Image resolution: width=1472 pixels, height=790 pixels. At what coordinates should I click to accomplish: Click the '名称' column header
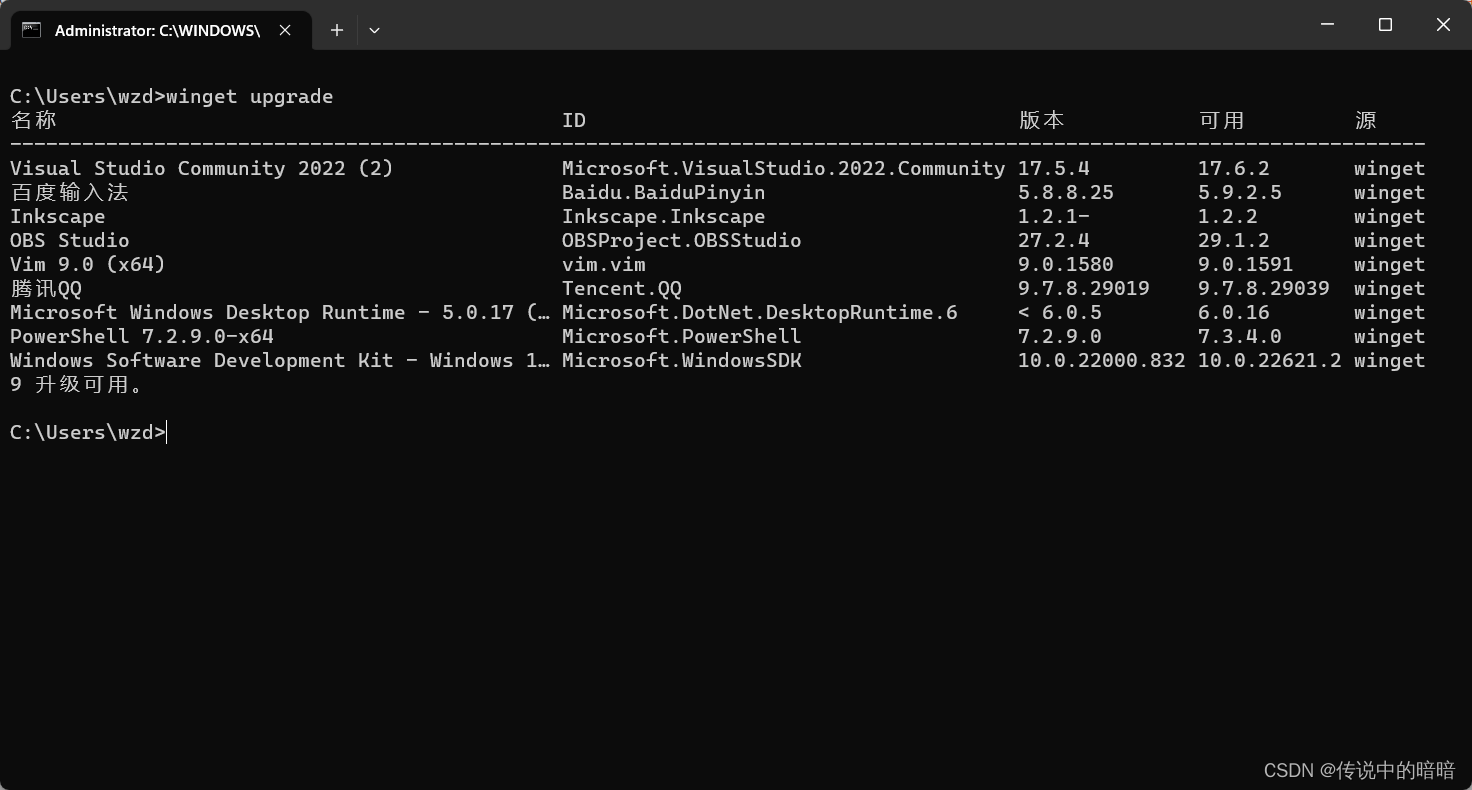point(34,120)
